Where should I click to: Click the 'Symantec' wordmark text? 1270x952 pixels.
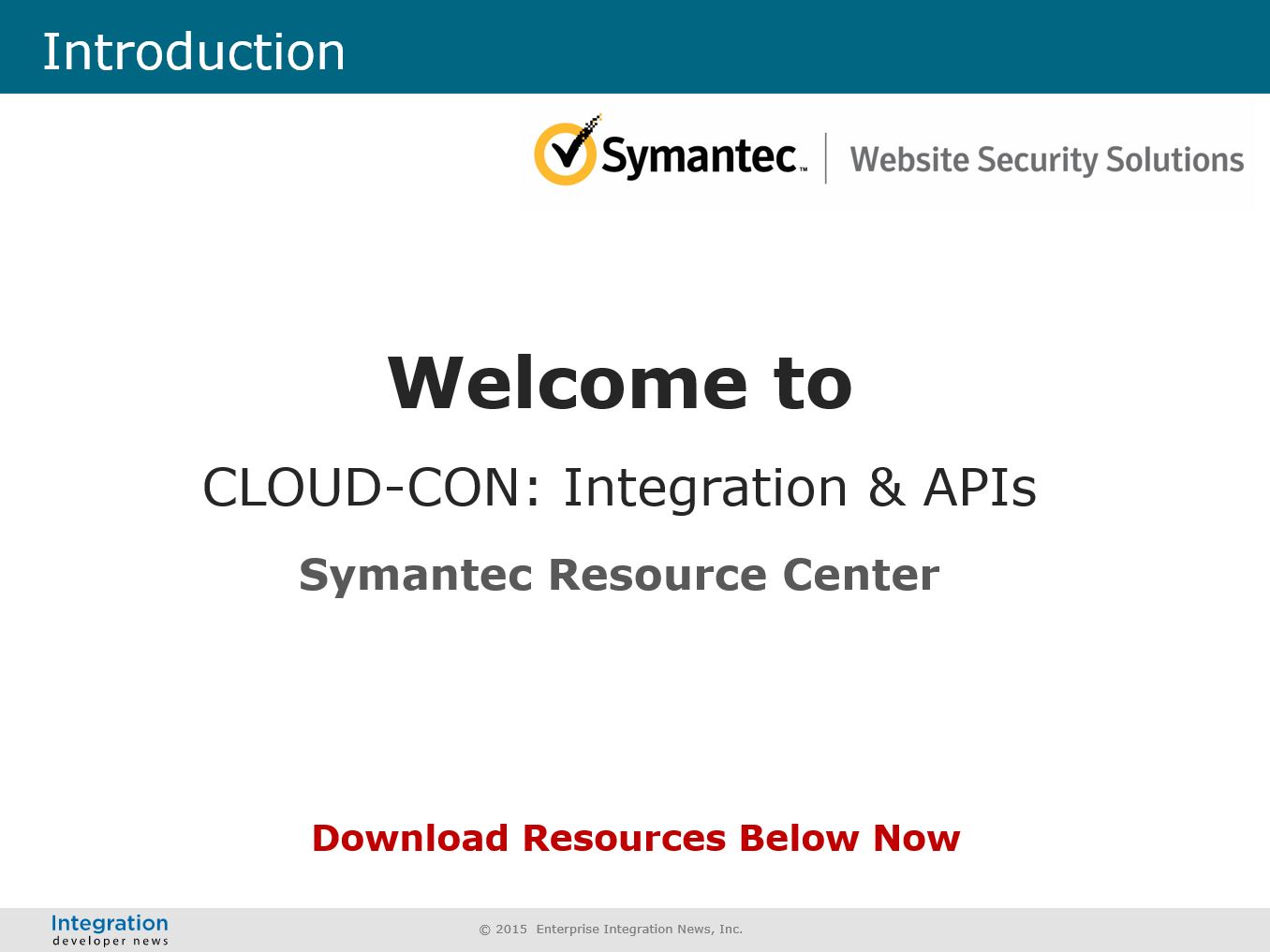click(x=702, y=156)
